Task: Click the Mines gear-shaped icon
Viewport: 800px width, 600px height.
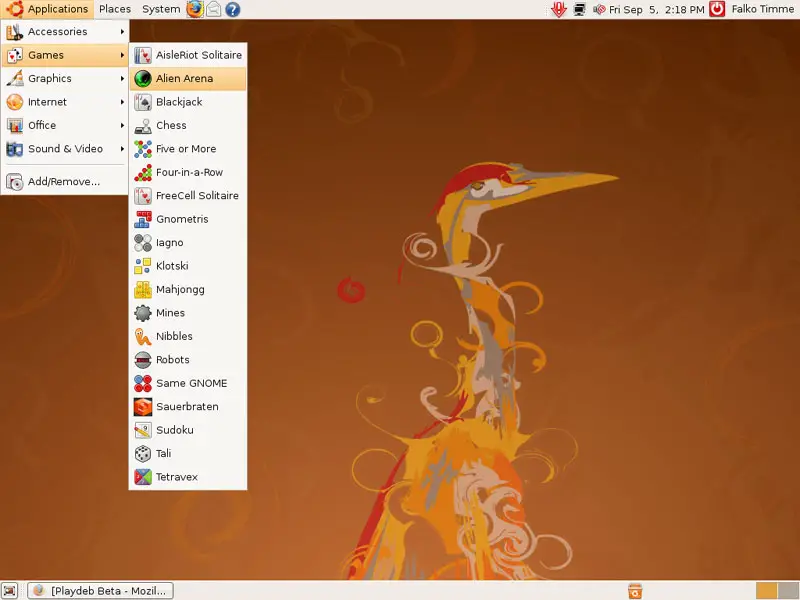Action: (143, 313)
